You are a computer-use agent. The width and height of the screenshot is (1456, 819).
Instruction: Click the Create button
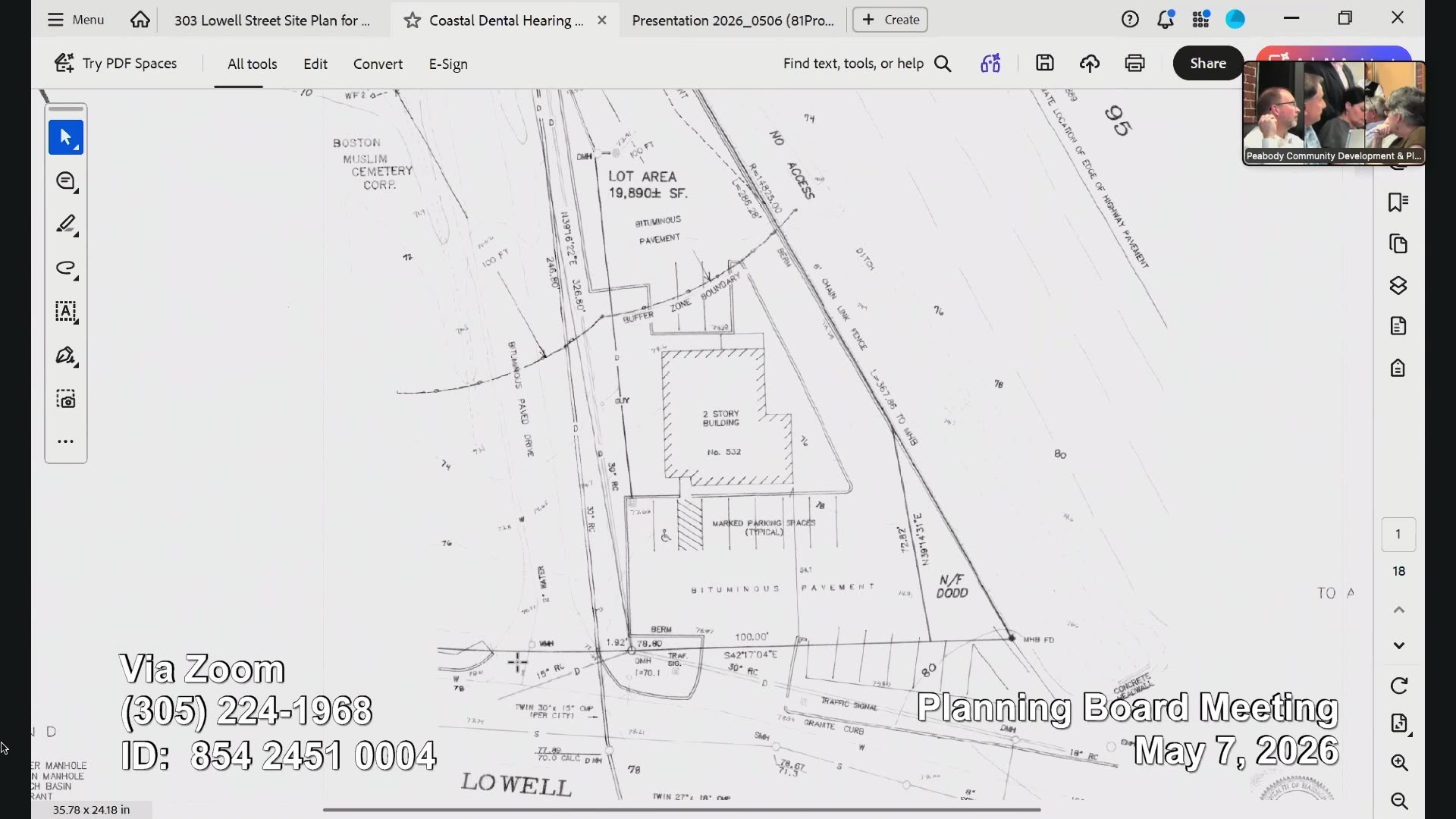point(890,20)
